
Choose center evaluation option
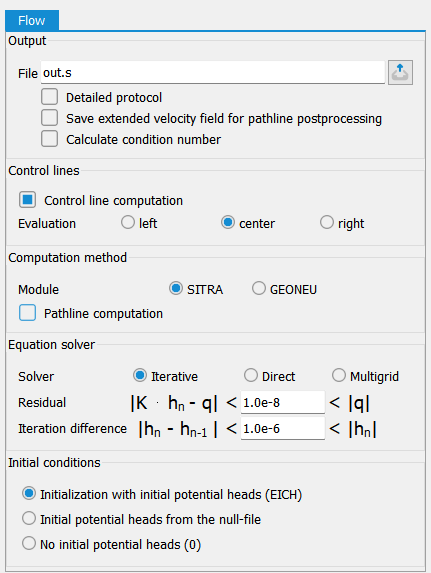228,223
